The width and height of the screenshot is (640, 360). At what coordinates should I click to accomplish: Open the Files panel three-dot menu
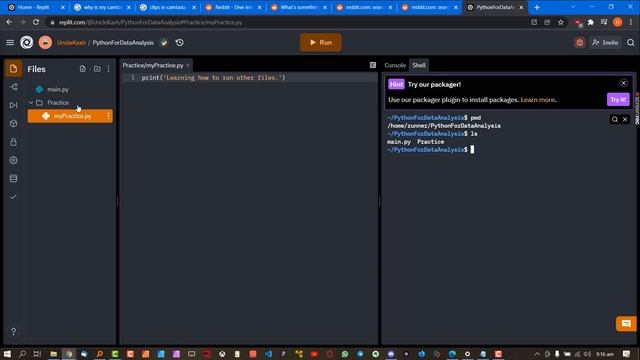click(x=108, y=69)
